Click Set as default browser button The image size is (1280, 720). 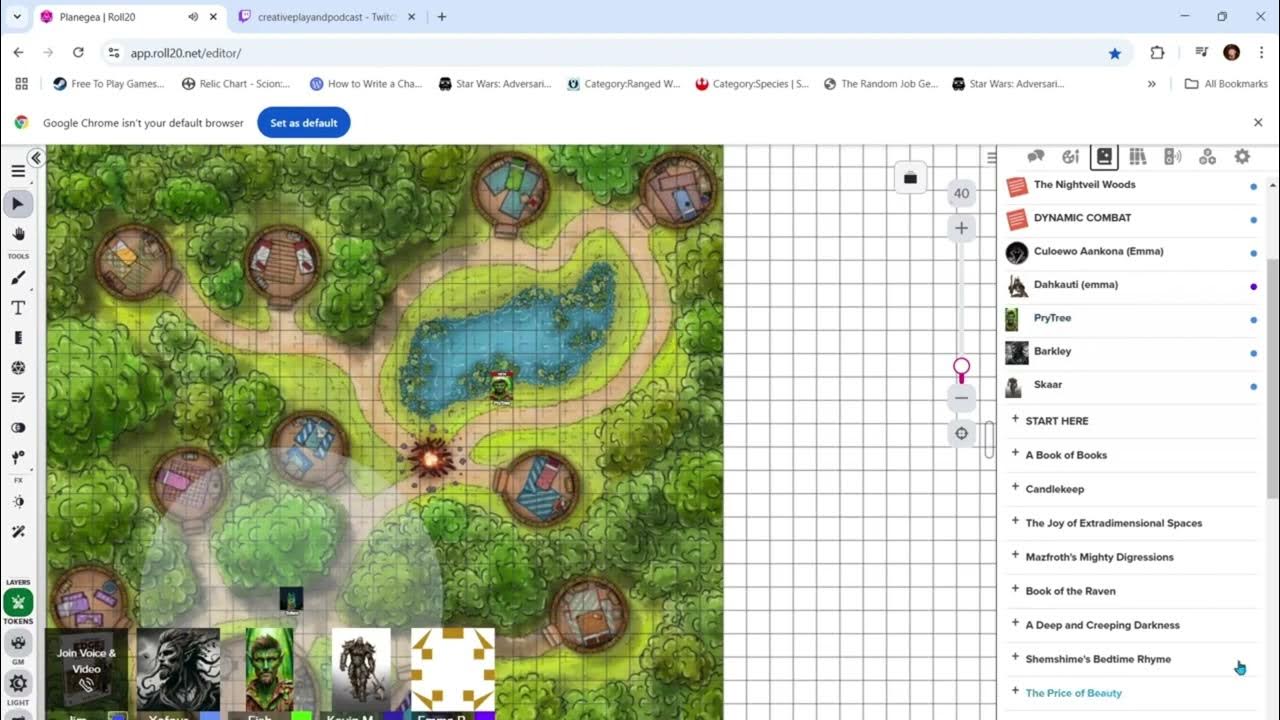[304, 123]
